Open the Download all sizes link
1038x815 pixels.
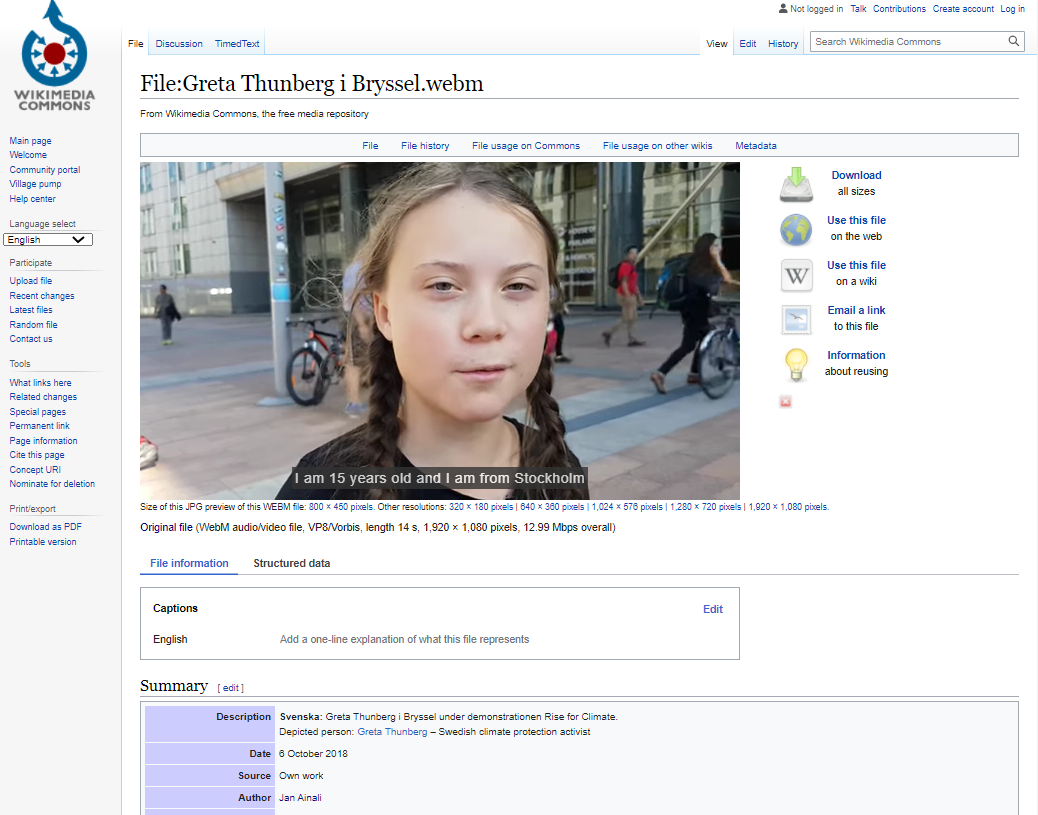click(x=857, y=175)
